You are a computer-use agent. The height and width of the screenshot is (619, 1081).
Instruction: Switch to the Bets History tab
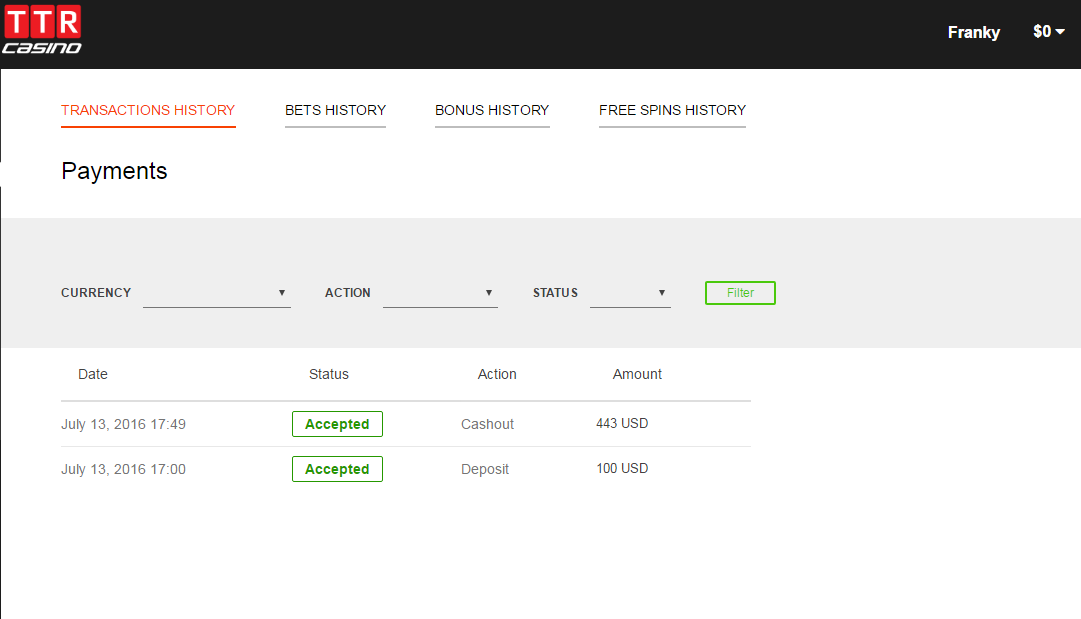pyautogui.click(x=335, y=110)
